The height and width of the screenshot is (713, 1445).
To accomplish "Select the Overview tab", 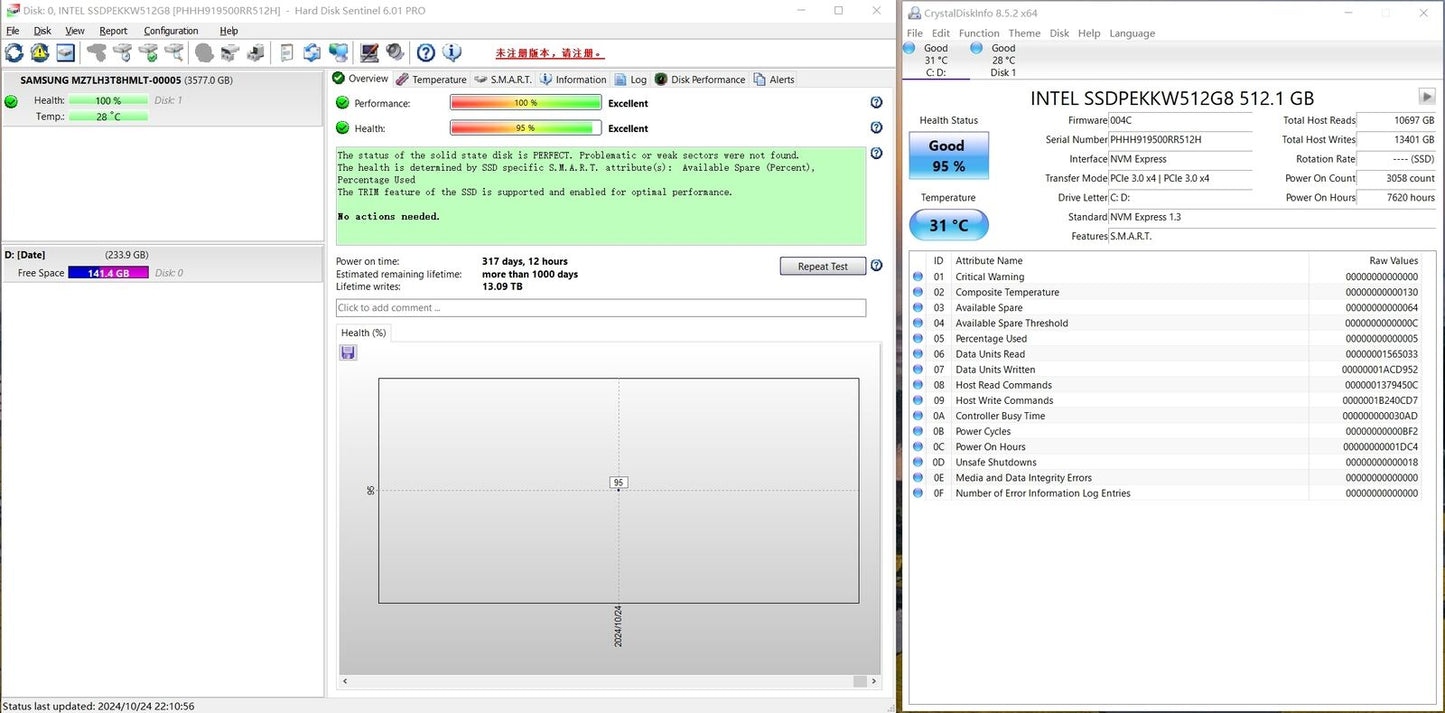I will [360, 78].
